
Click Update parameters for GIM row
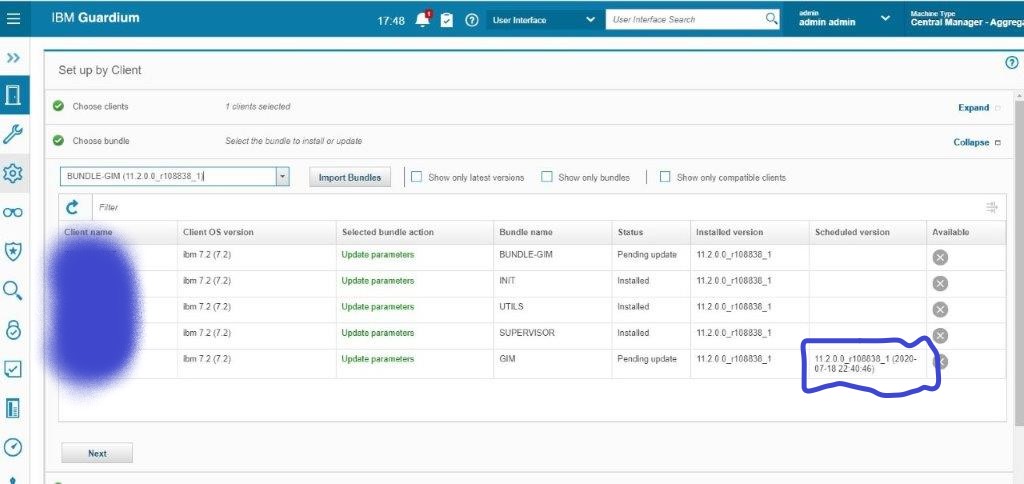(x=377, y=359)
